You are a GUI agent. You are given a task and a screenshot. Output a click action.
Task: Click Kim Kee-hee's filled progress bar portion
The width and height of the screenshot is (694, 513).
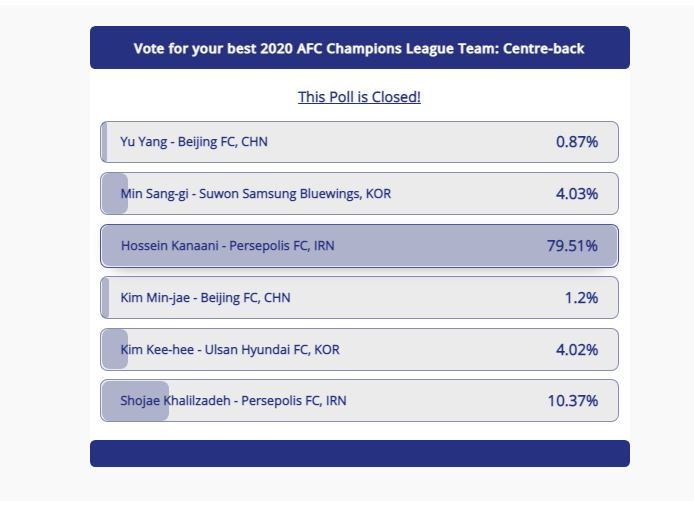114,350
